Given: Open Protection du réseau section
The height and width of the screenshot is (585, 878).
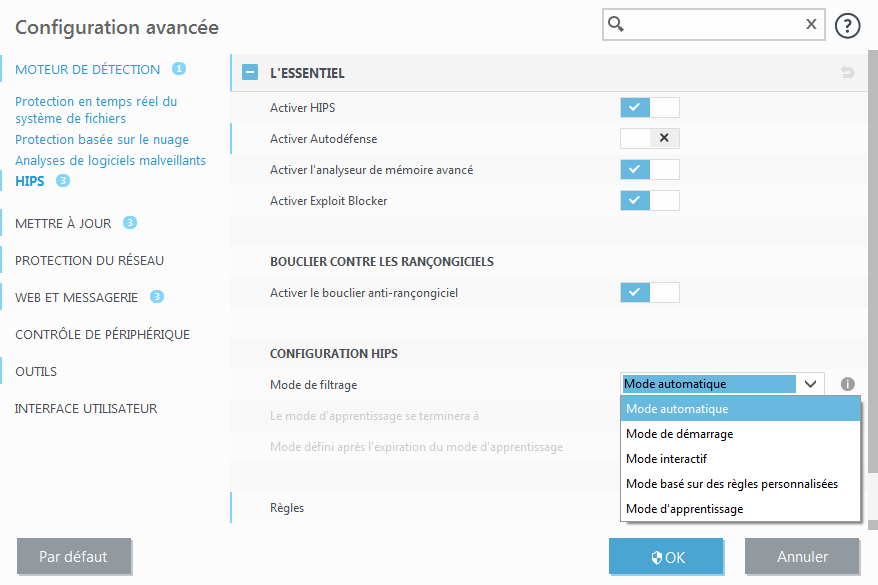Looking at the screenshot, I should point(89,261).
